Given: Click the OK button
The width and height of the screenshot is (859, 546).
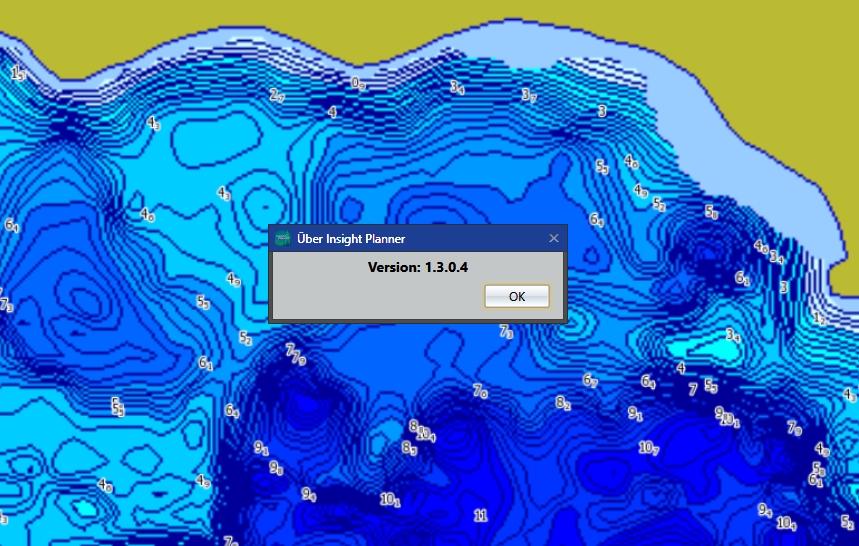Looking at the screenshot, I should [516, 296].
